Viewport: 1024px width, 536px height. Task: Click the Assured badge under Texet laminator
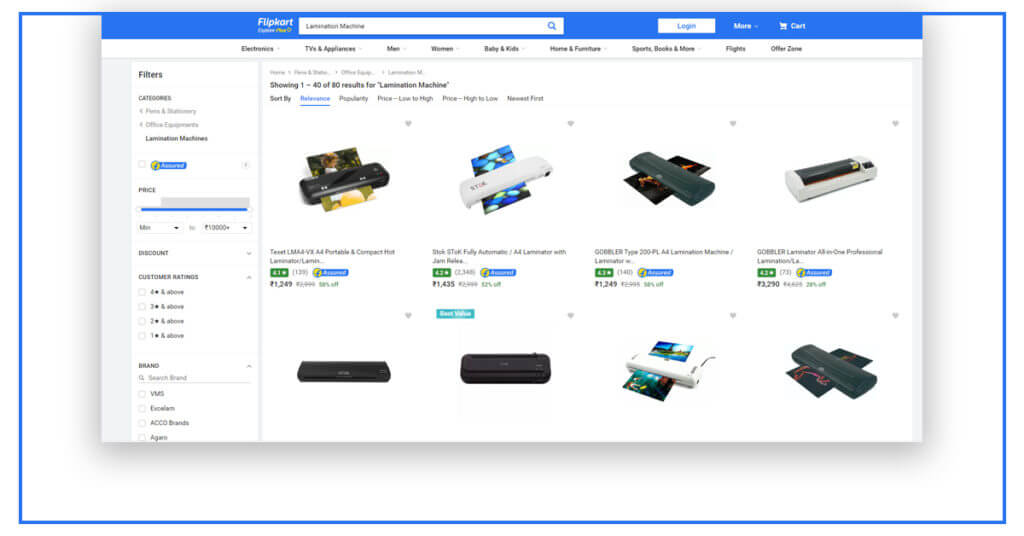coord(330,273)
